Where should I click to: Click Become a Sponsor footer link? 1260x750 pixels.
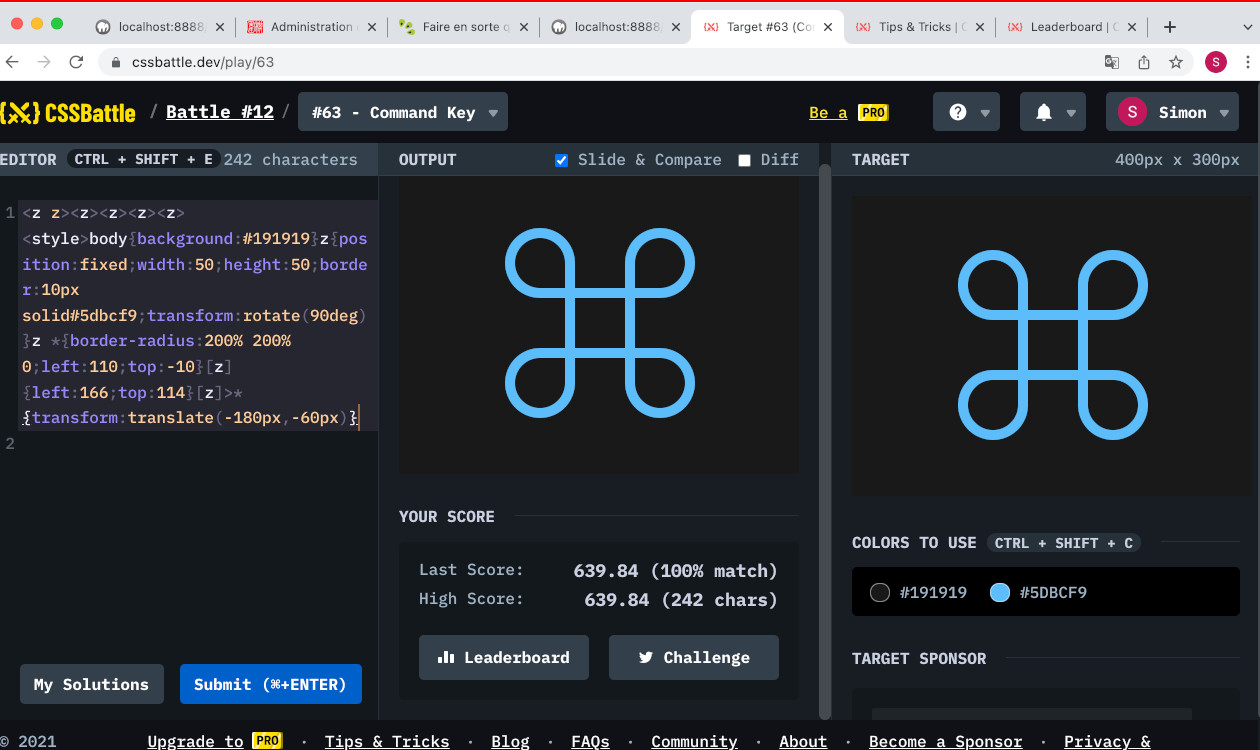946,741
